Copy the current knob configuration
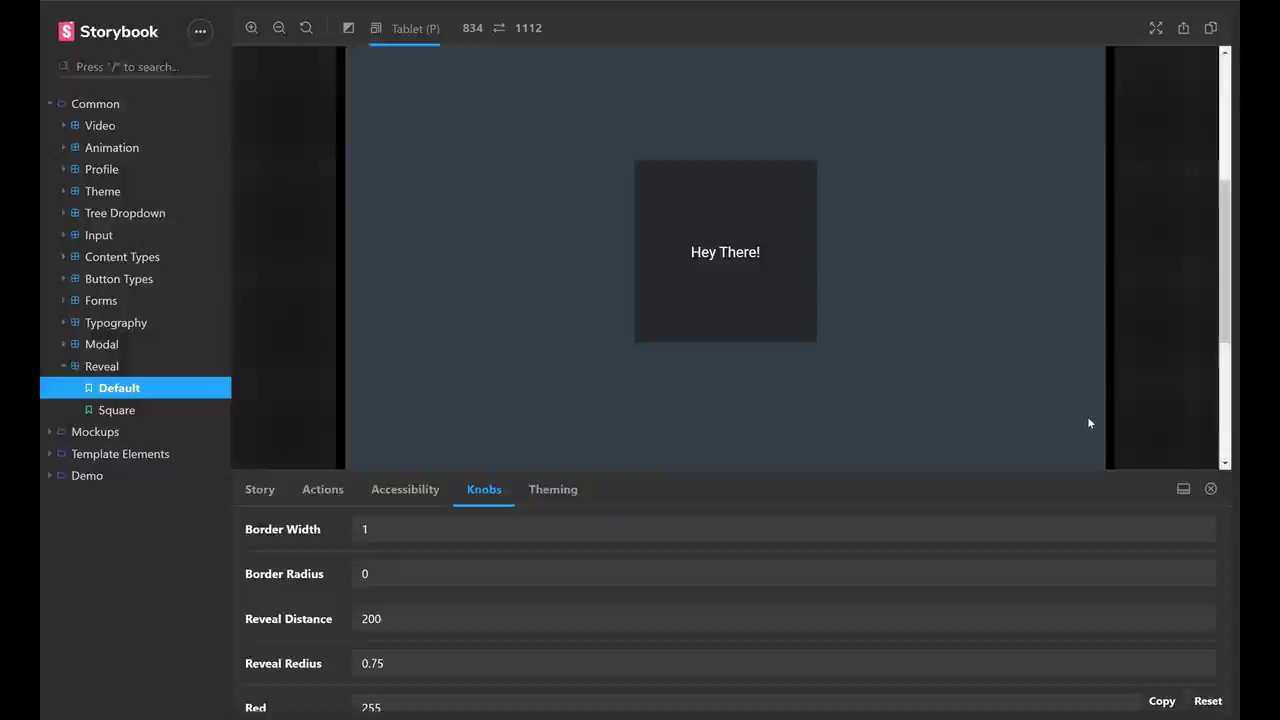 pyautogui.click(x=1162, y=701)
